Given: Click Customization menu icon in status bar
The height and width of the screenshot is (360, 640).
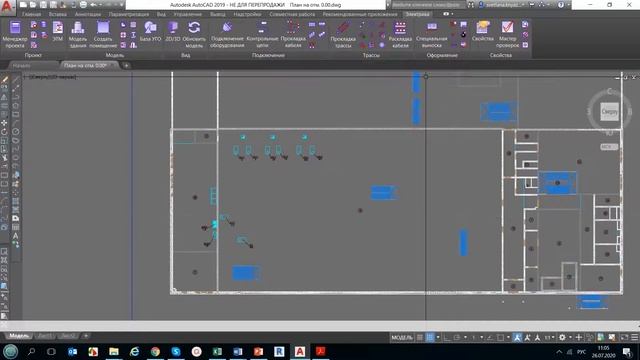Looking at the screenshot, I should tap(634, 337).
